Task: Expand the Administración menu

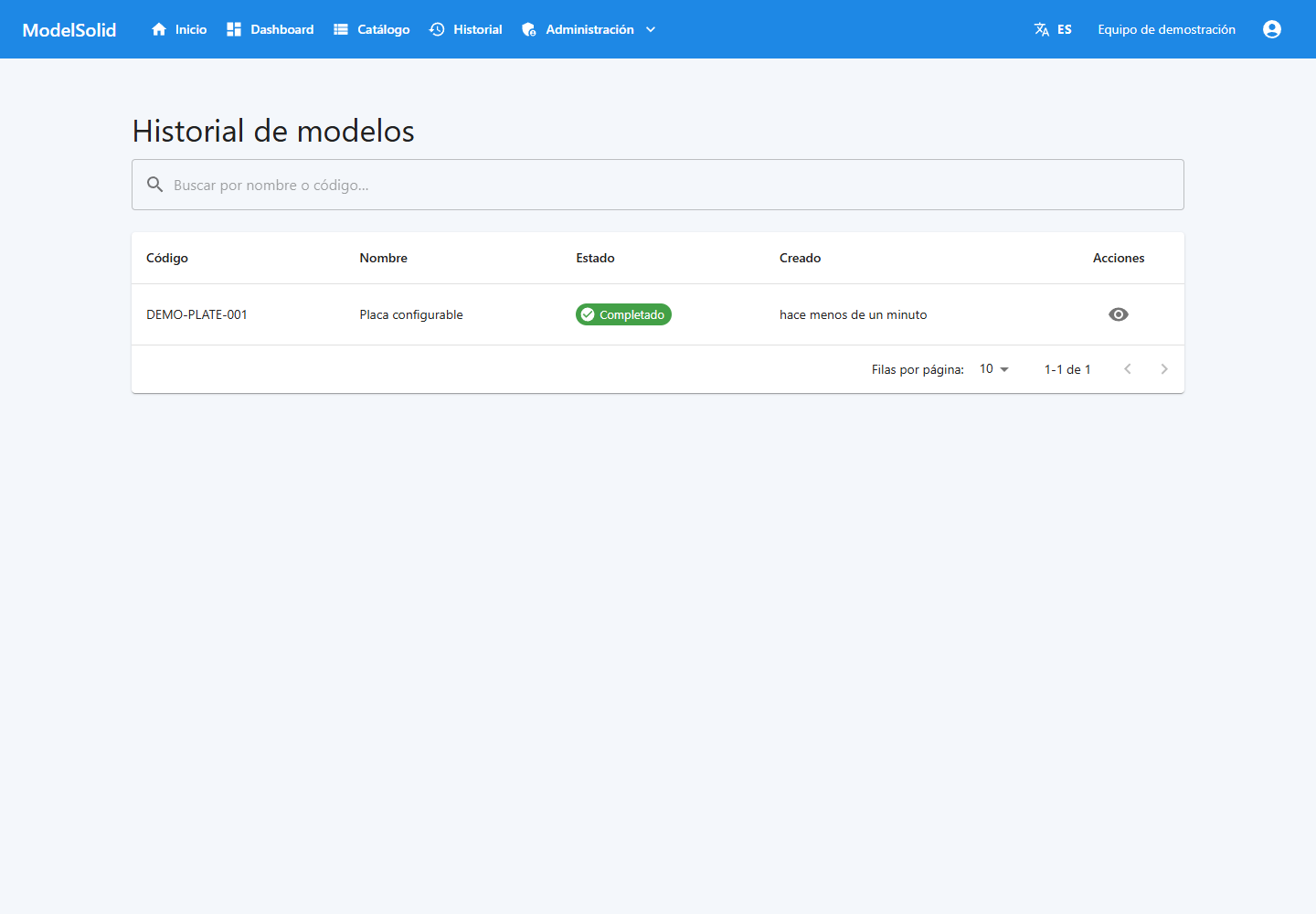Action: [589, 29]
